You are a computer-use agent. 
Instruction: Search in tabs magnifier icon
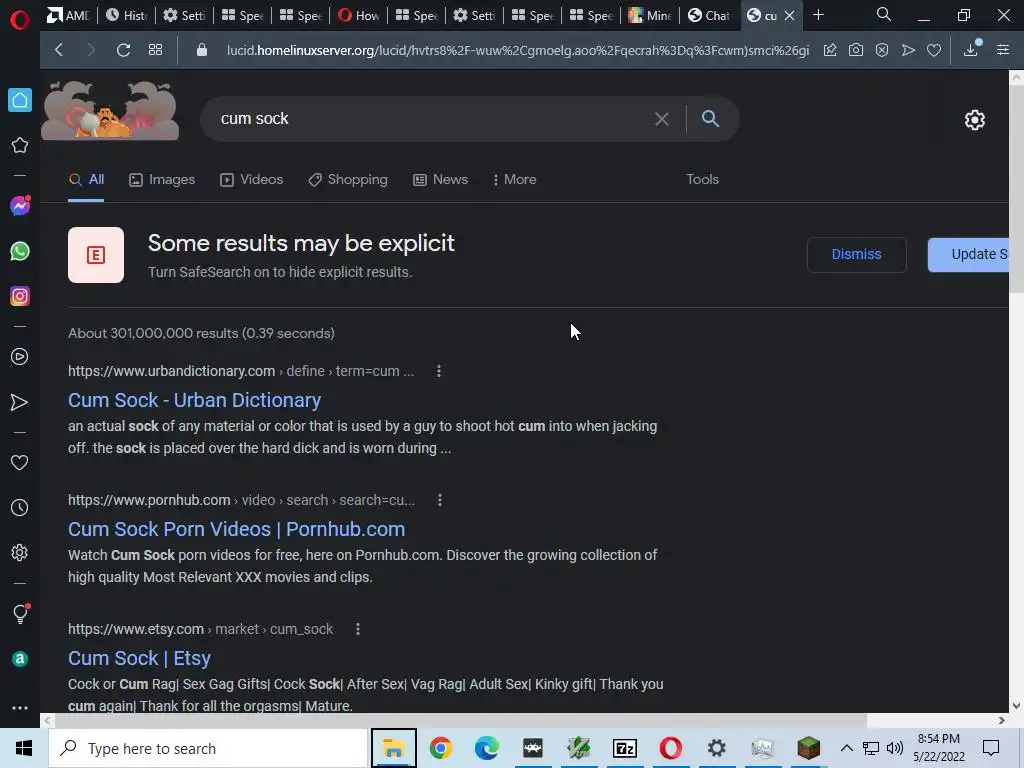click(884, 14)
